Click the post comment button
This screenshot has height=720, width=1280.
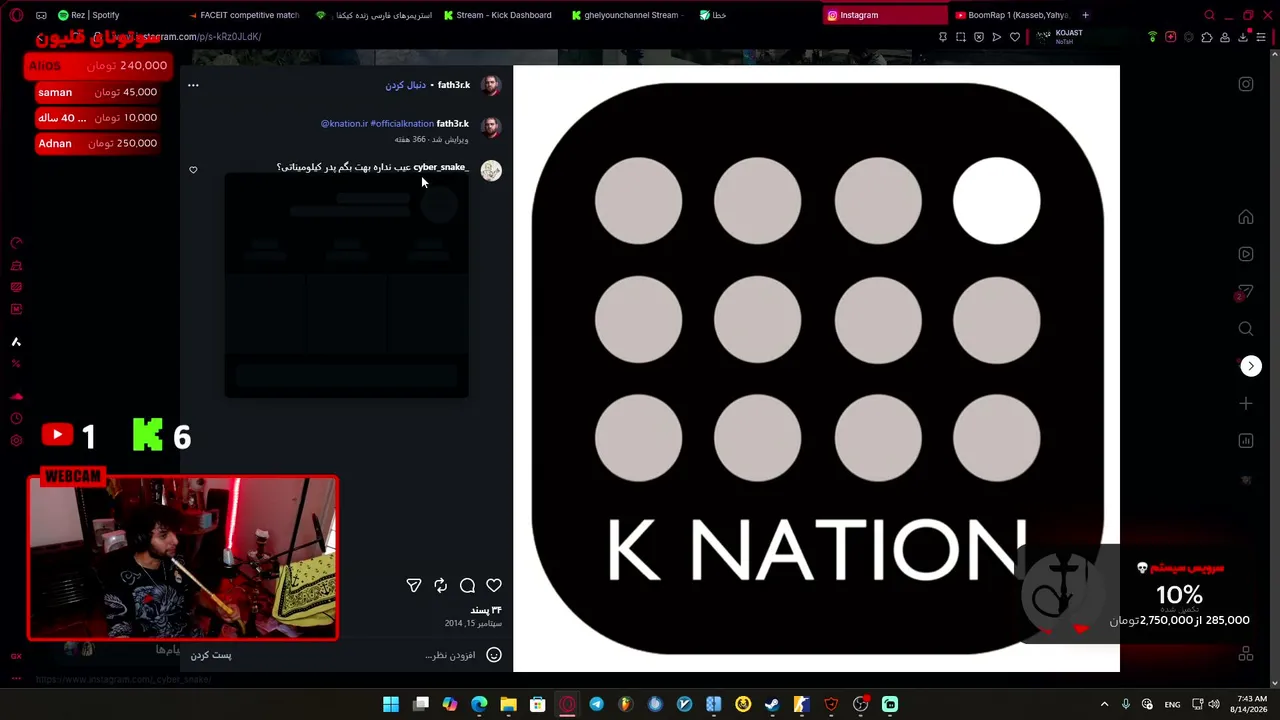click(x=211, y=655)
